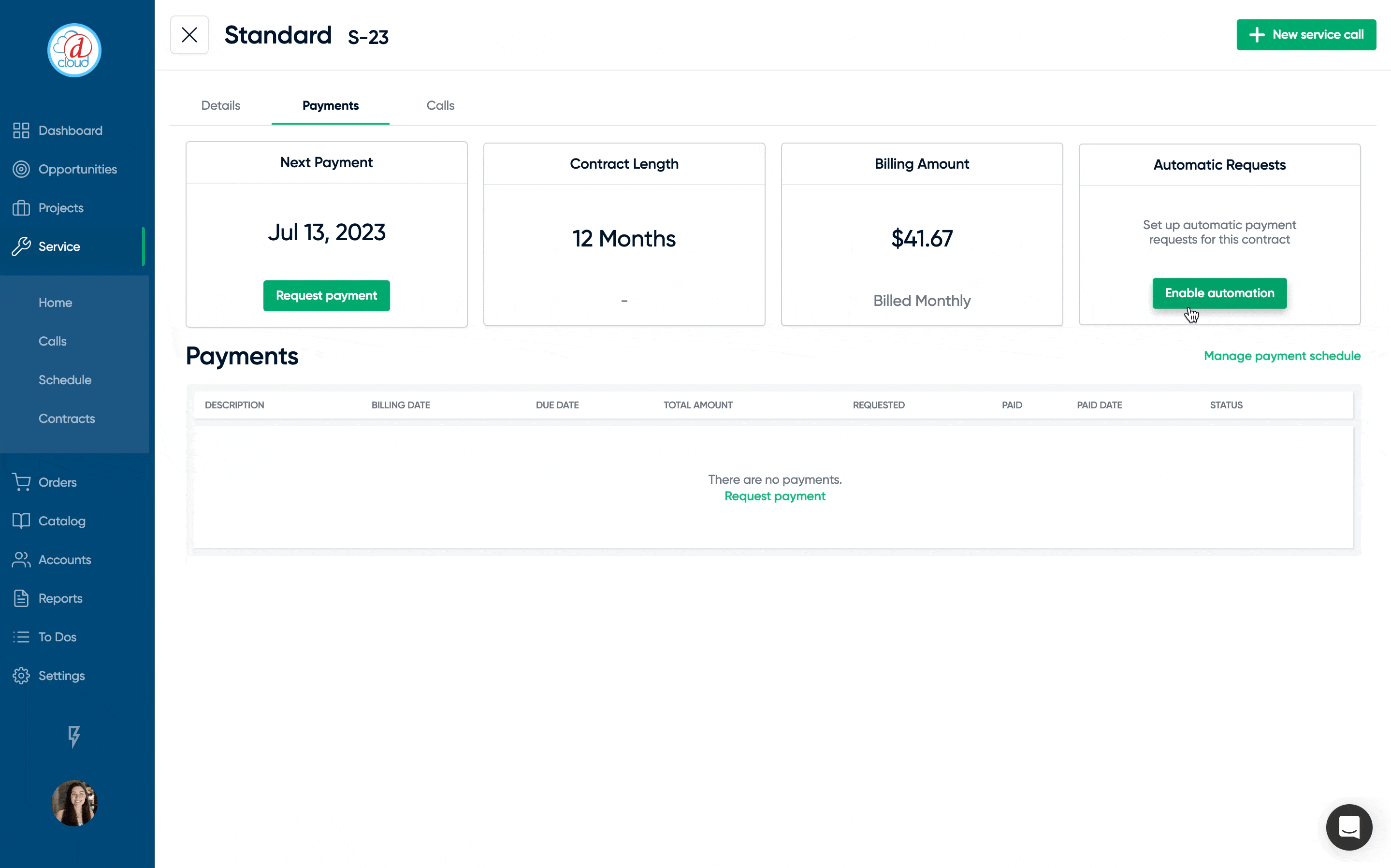Image resolution: width=1391 pixels, height=868 pixels.
Task: Click the Reports document icon
Action: (x=21, y=598)
